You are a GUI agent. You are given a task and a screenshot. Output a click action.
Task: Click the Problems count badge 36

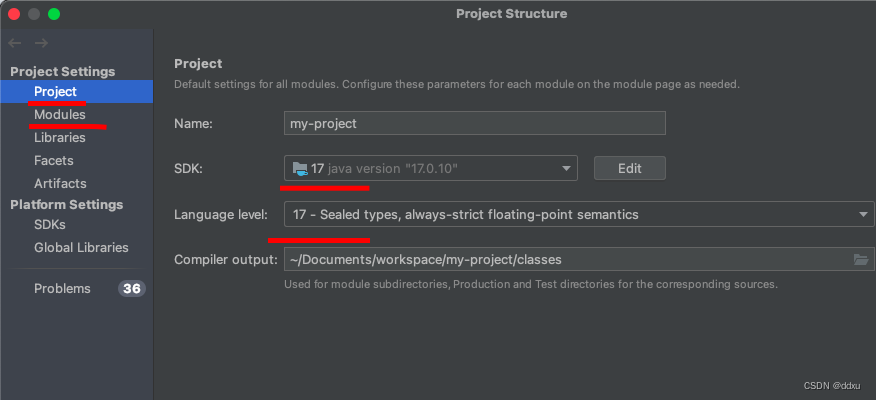[132, 288]
